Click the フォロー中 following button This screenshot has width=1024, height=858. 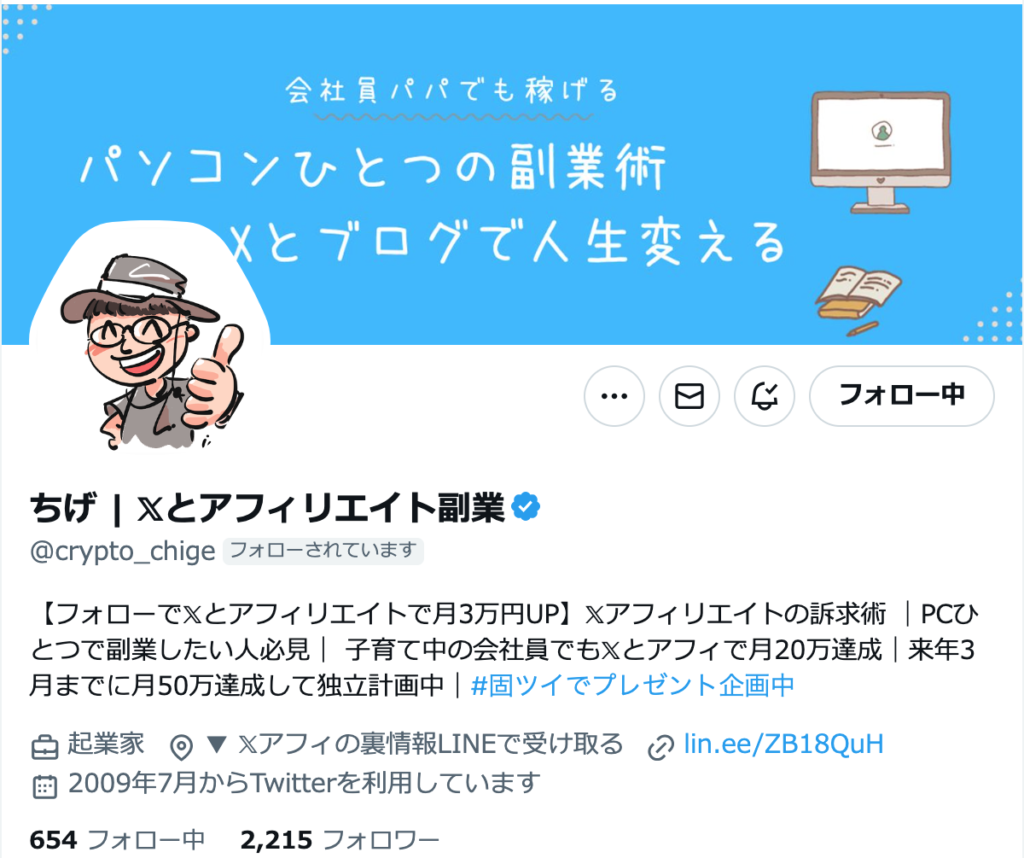[901, 396]
